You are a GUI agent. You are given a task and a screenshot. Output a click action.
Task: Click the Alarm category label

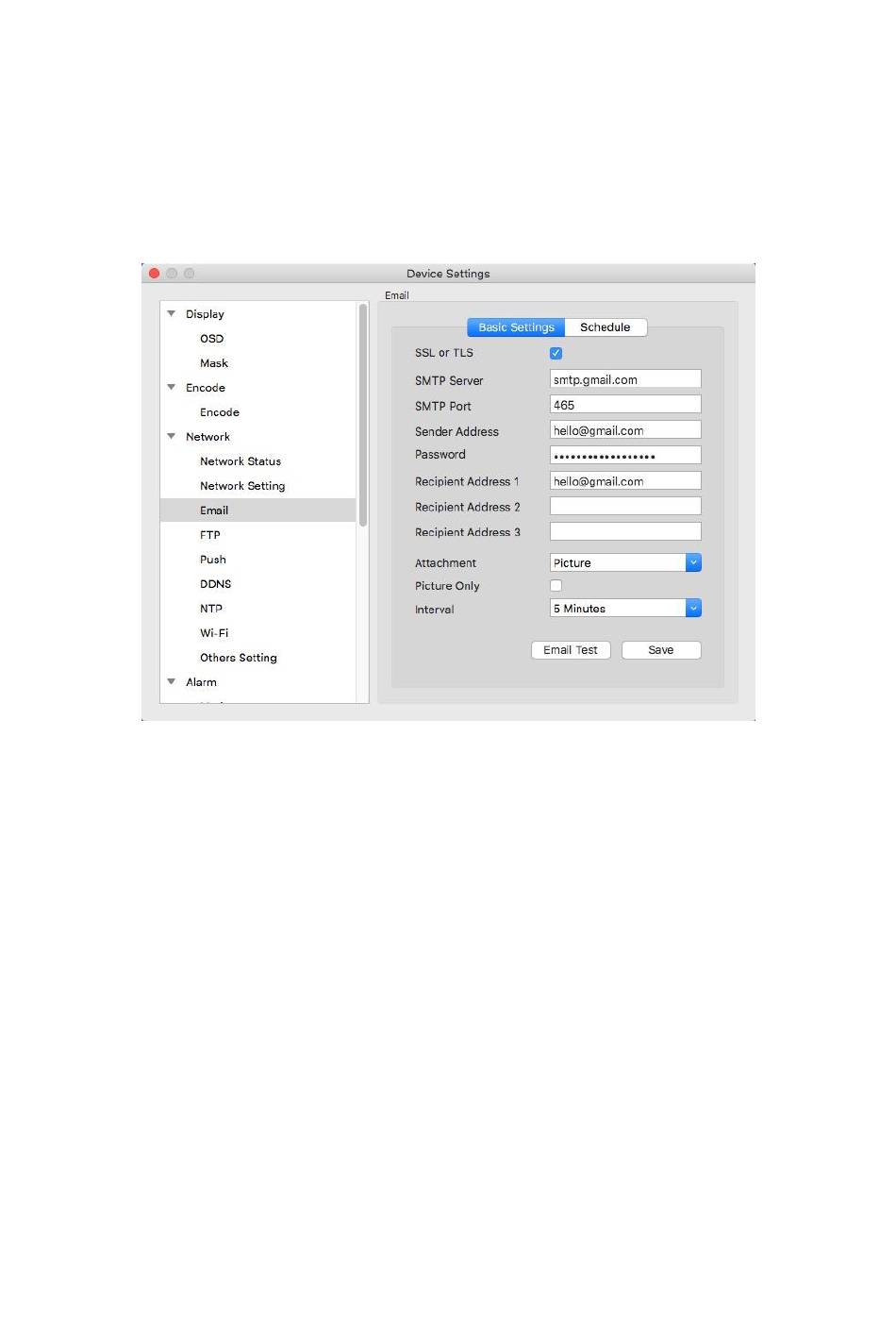(201, 682)
